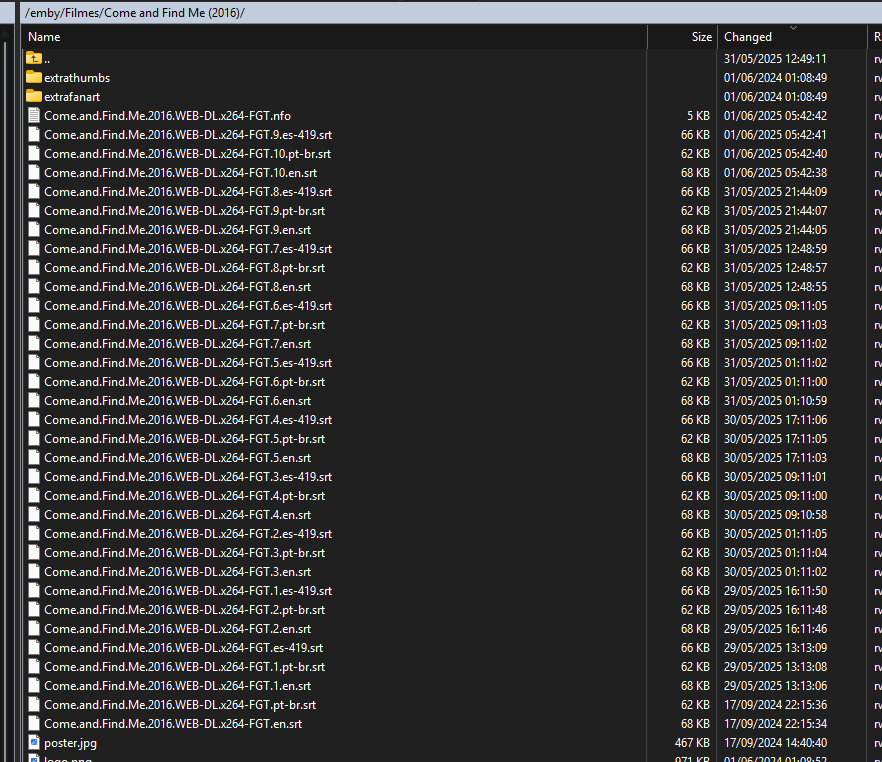
Task: Select file name FGT.1.en.srt
Action: [178, 686]
